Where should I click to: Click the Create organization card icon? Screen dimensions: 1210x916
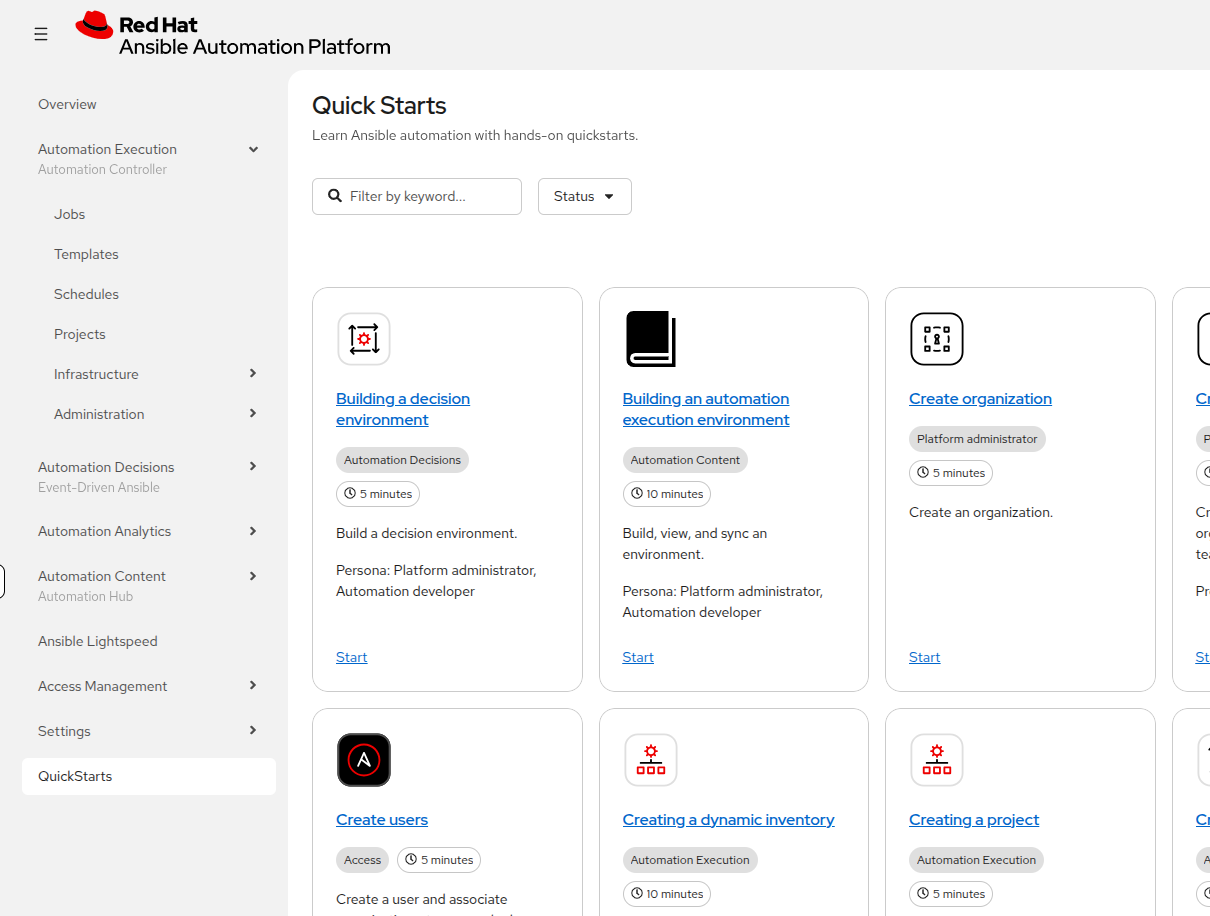[937, 339]
